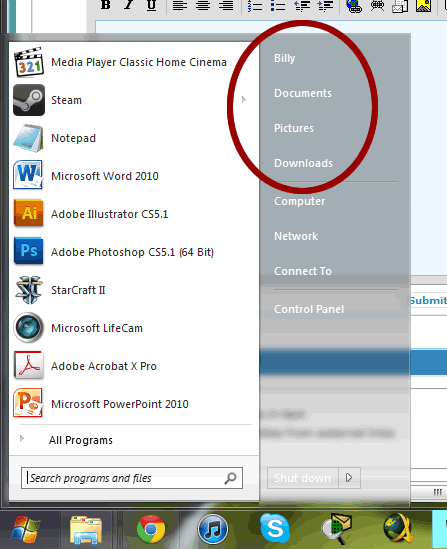Viewport: 447px width, 549px height.
Task: Expand the Steam jump list arrow
Action: (x=244, y=100)
